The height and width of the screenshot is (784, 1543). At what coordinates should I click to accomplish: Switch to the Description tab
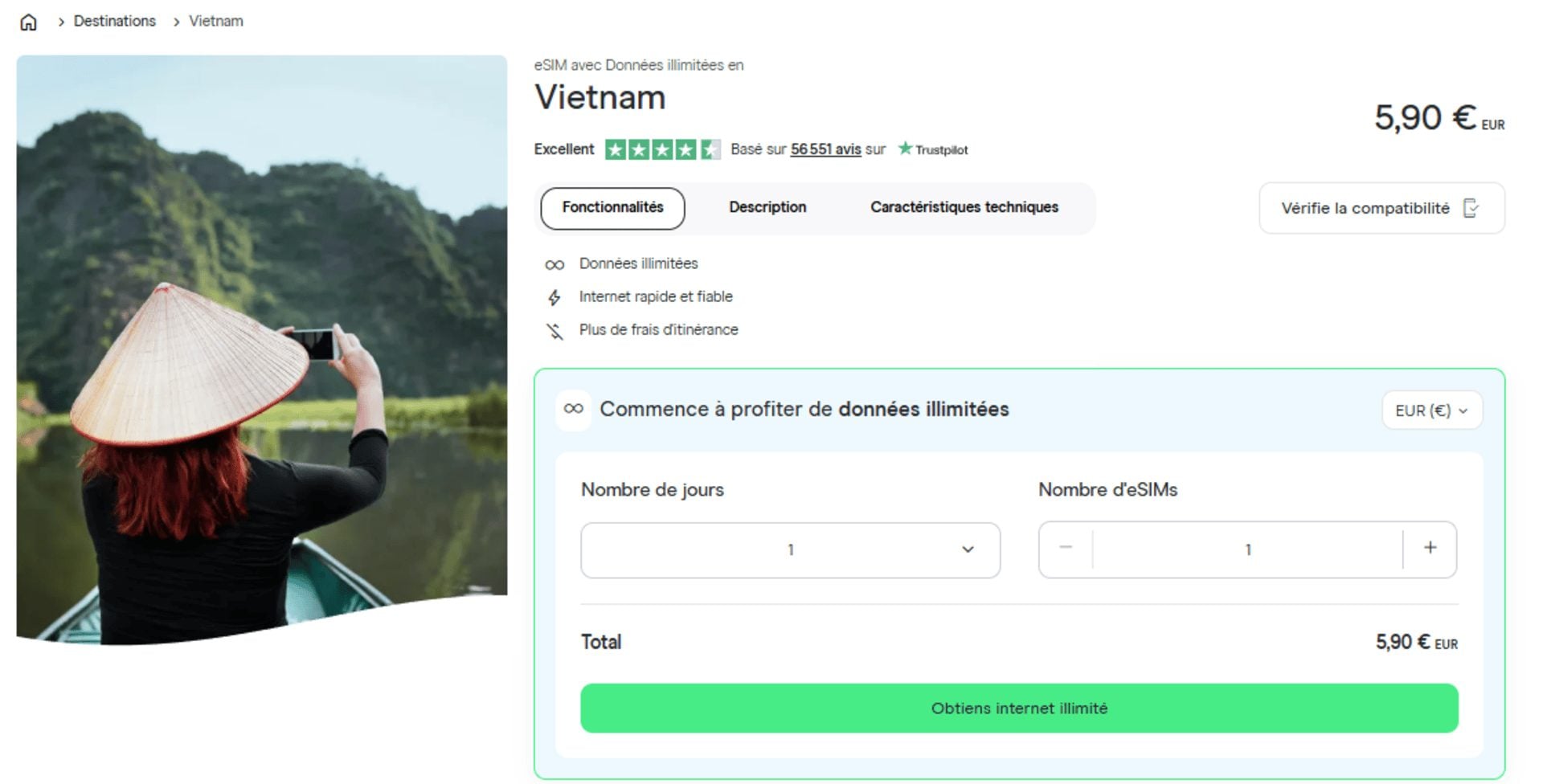(x=767, y=207)
